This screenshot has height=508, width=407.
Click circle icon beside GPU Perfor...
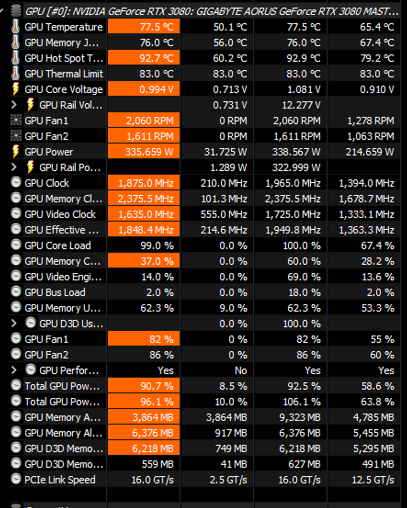coord(31,370)
